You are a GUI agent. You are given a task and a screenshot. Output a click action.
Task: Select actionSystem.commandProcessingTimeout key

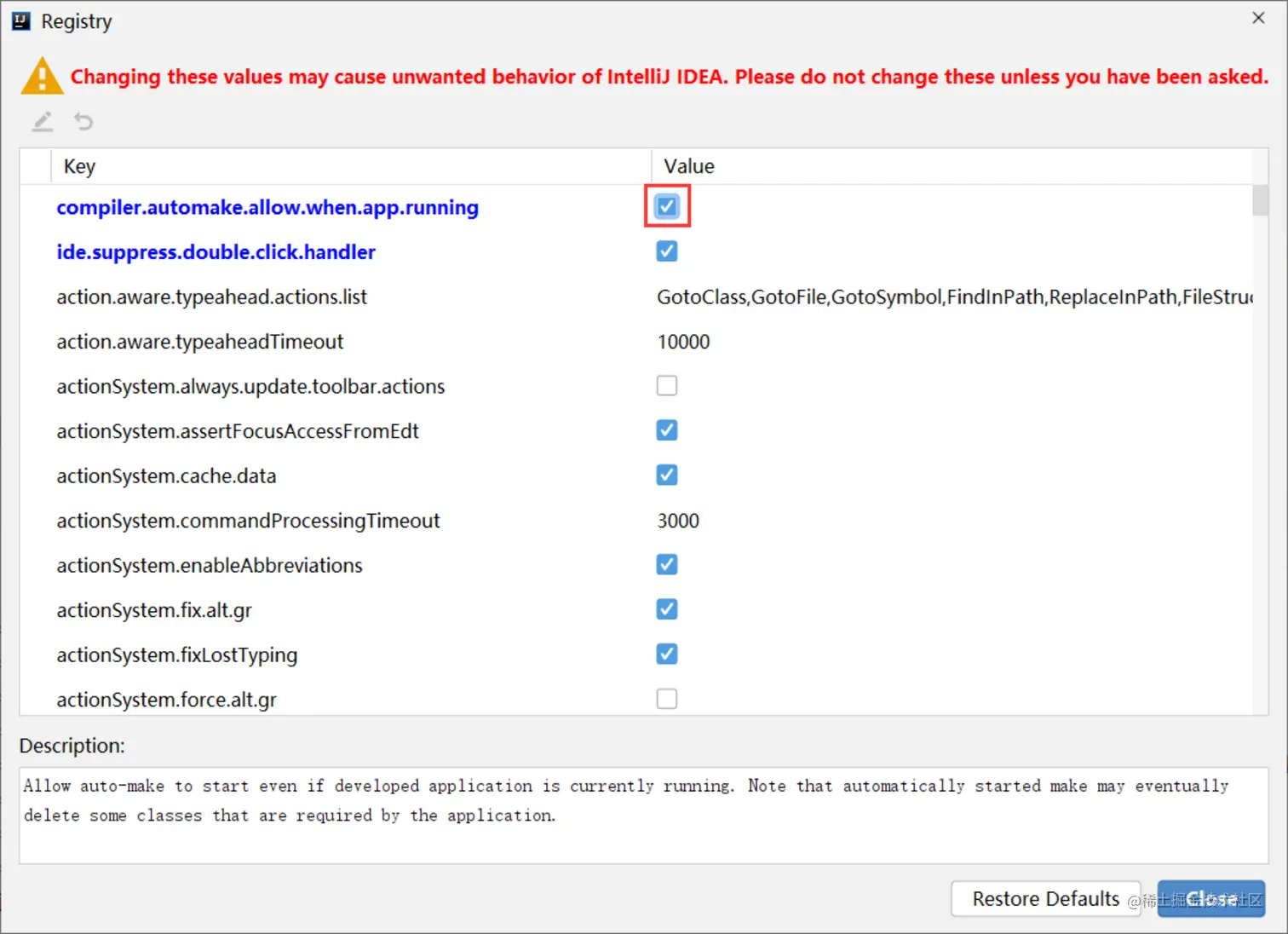pos(248,521)
